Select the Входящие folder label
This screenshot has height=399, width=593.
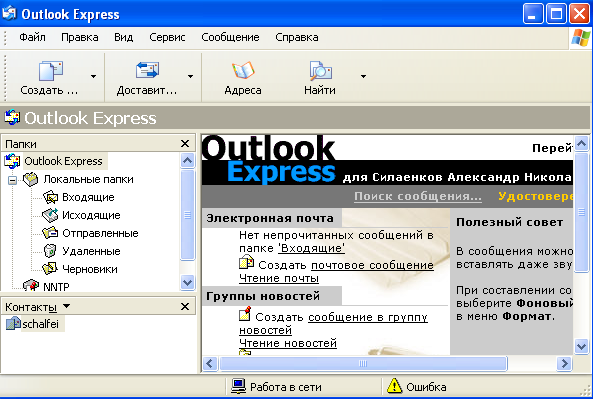coord(88,197)
